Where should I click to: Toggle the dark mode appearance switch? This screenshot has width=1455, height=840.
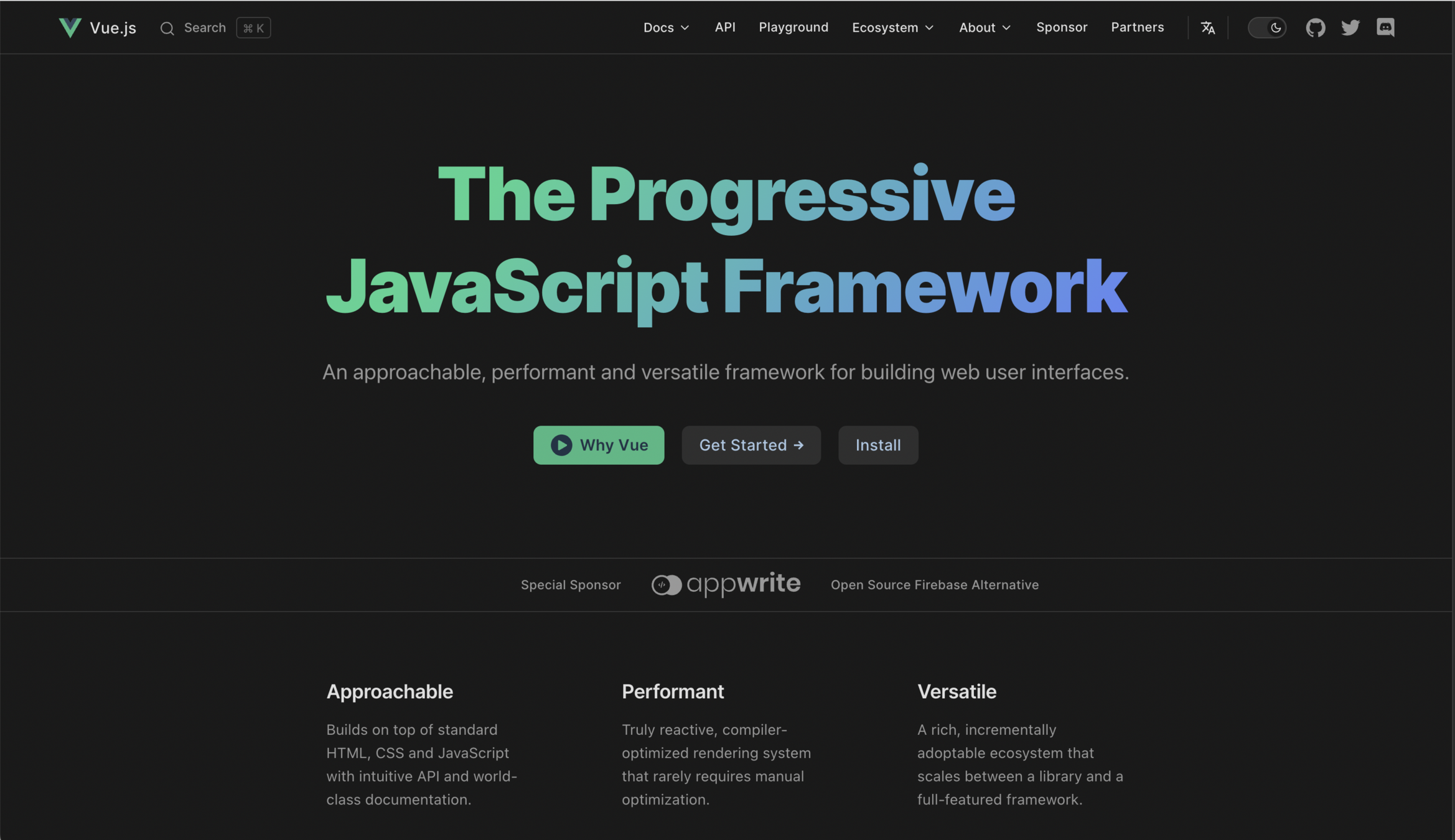tap(1266, 27)
